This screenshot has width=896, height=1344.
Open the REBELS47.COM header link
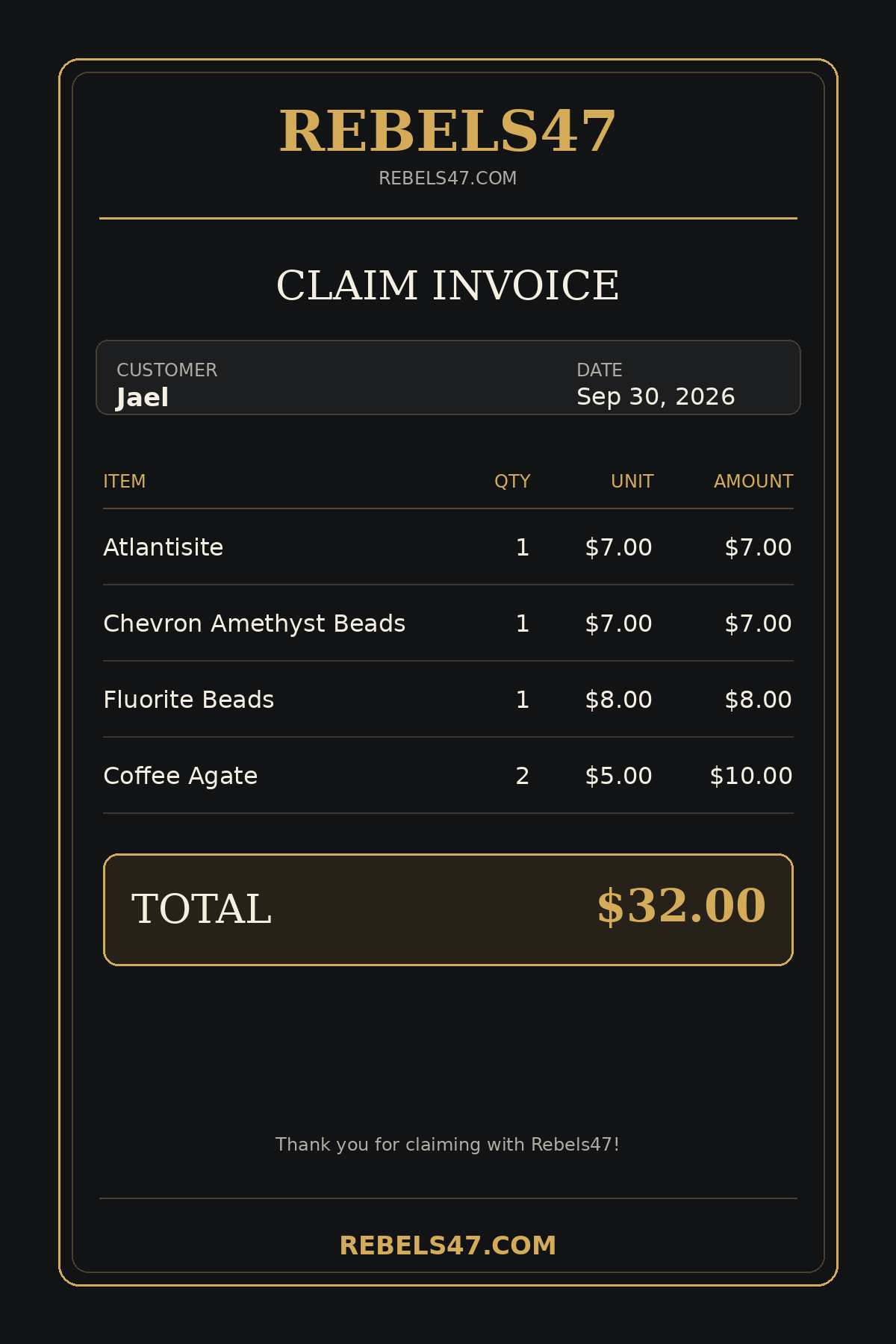click(448, 178)
